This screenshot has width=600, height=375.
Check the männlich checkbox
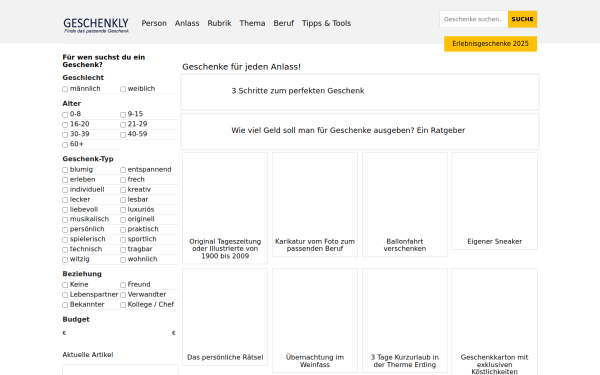click(65, 89)
